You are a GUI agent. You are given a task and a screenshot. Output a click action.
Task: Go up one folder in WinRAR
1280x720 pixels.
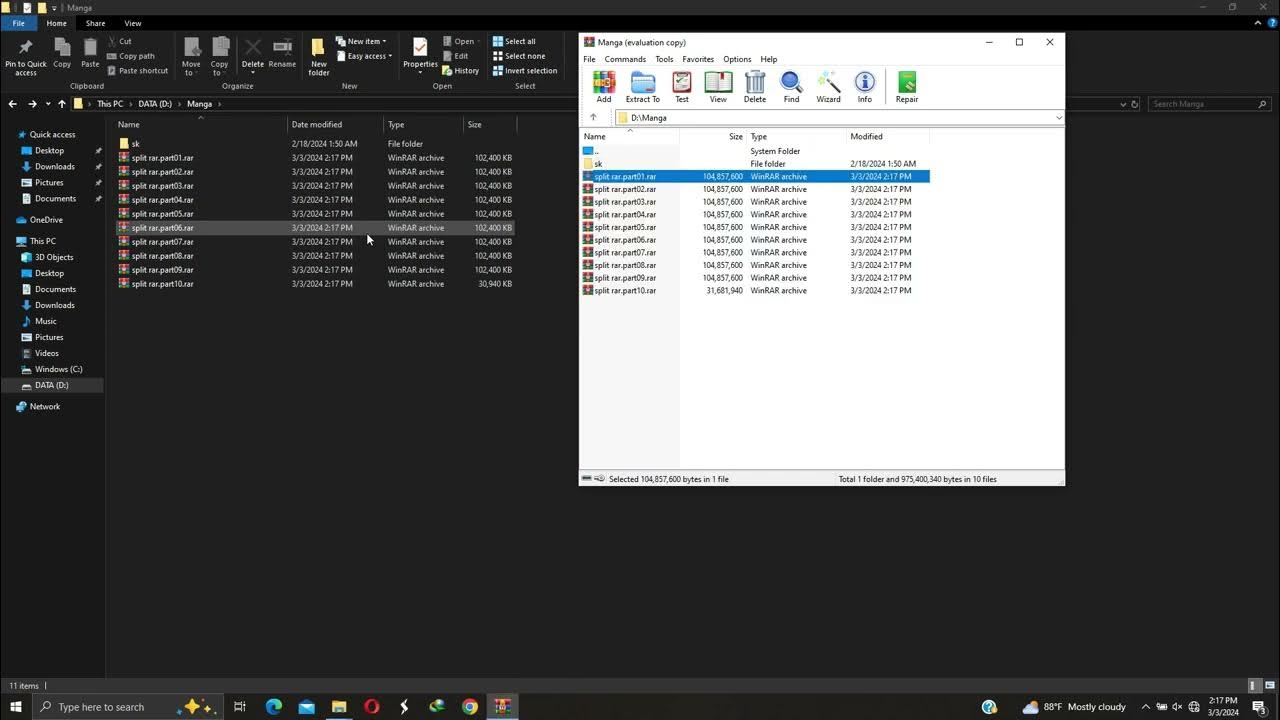[x=593, y=118]
